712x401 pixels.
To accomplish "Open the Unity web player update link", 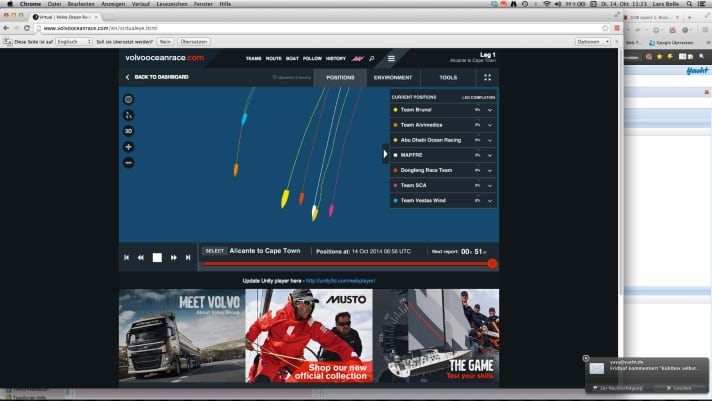I will pos(341,281).
